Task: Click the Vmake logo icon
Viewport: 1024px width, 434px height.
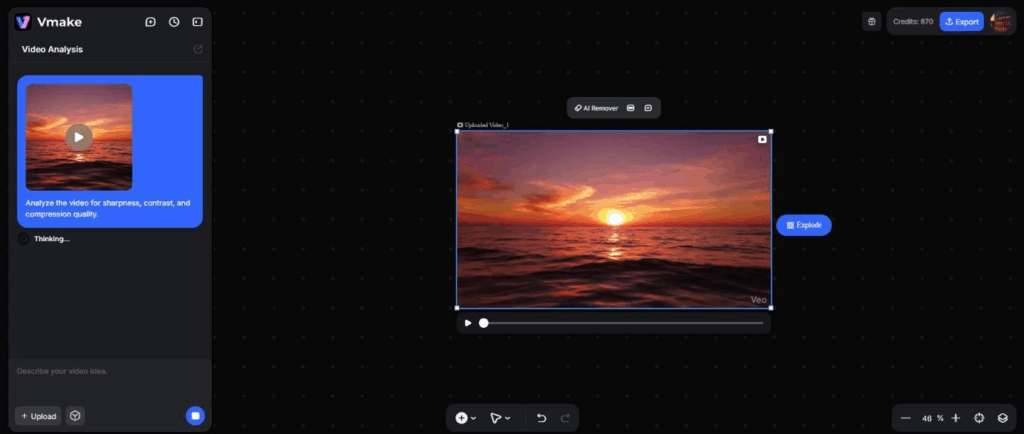Action: click(x=23, y=22)
